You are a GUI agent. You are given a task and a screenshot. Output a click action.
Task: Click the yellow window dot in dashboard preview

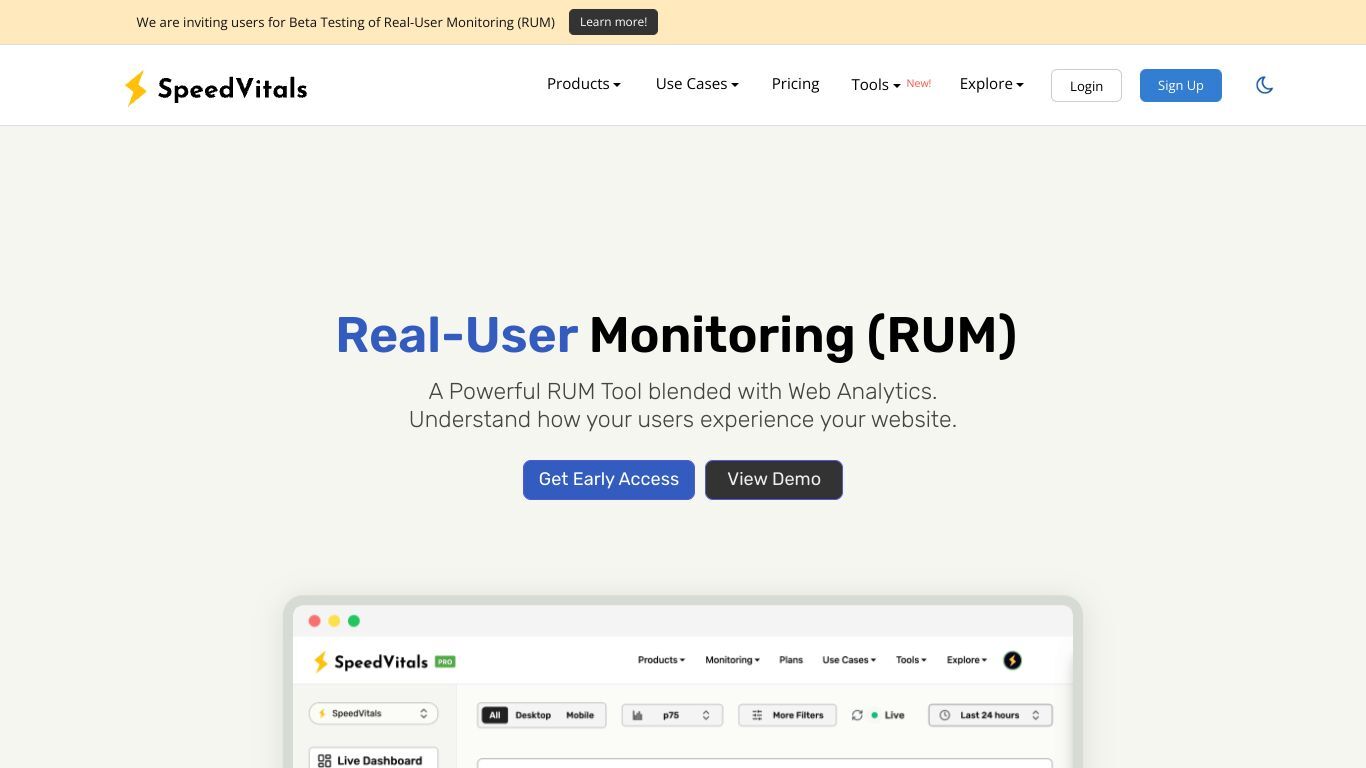pyautogui.click(x=334, y=621)
